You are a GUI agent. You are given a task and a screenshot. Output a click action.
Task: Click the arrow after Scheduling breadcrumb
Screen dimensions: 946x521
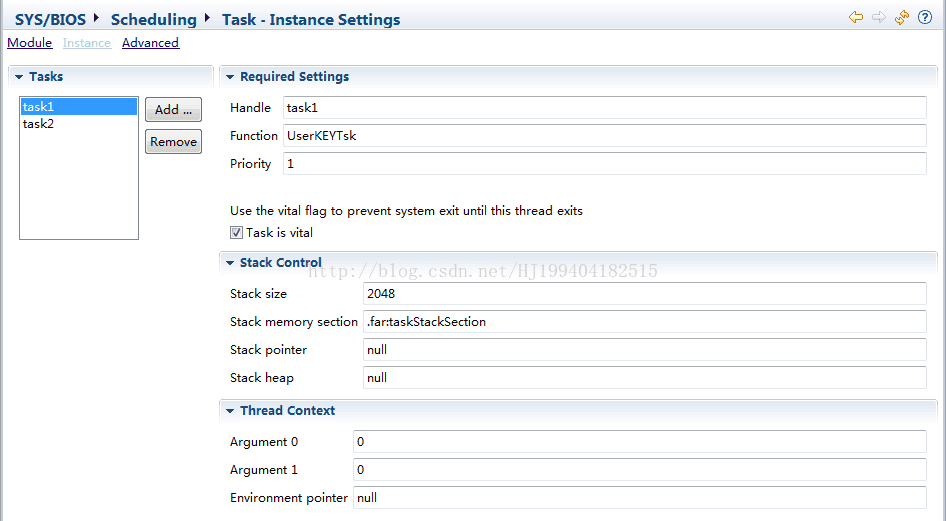pos(207,19)
